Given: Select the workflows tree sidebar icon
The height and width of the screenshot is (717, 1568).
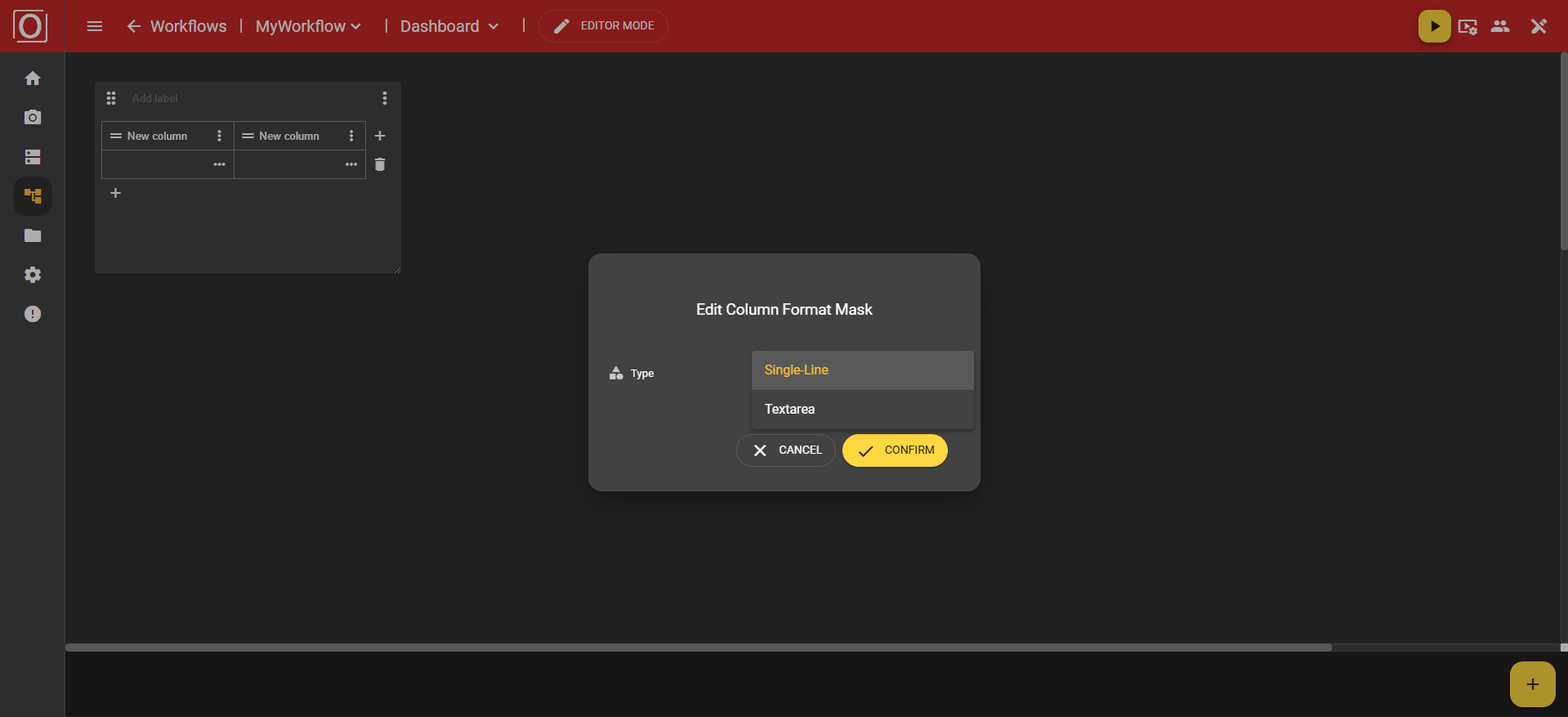Looking at the screenshot, I should coord(33,196).
